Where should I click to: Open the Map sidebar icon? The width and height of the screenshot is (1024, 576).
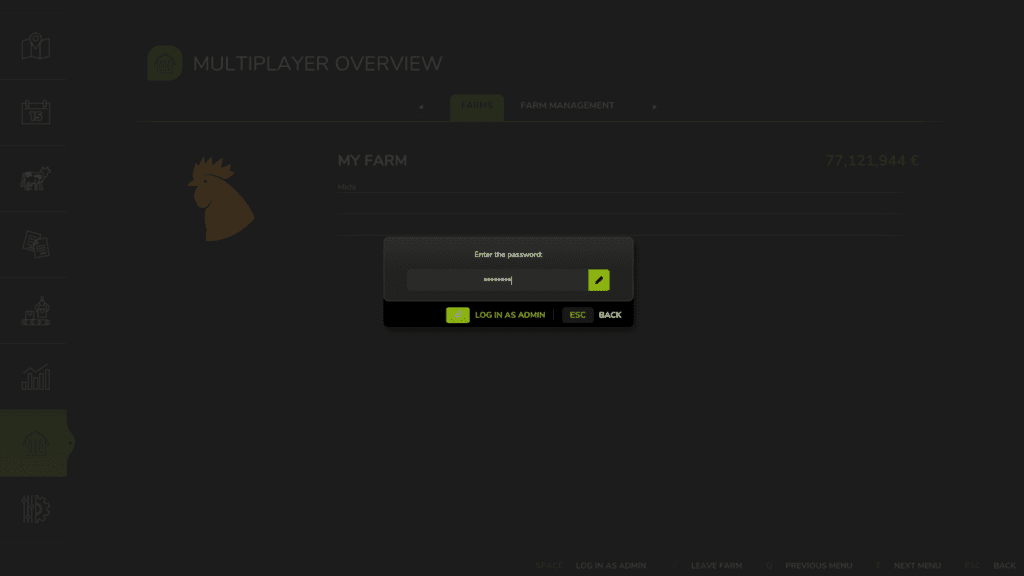36,46
